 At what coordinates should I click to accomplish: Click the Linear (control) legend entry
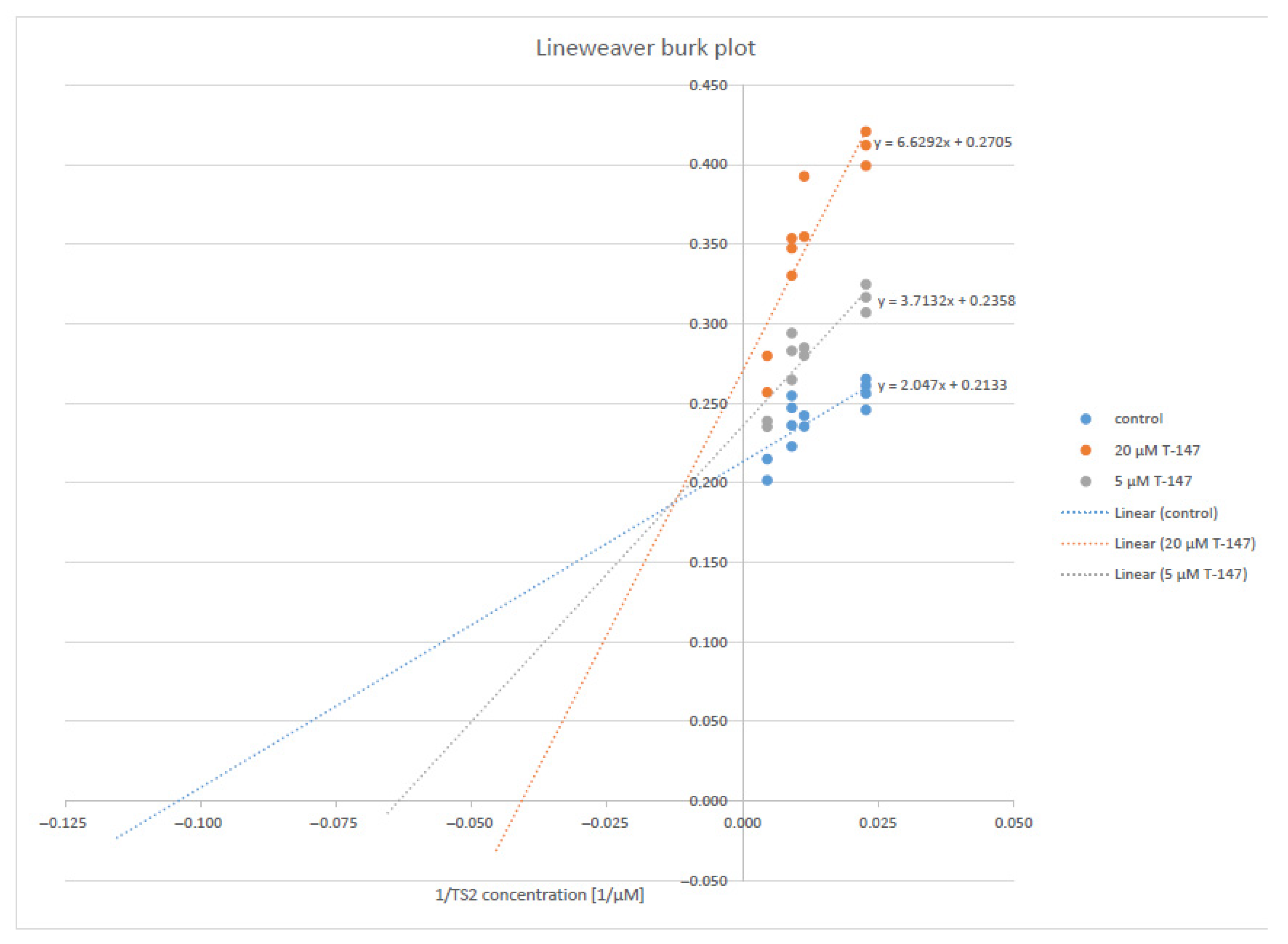pyautogui.click(x=1165, y=513)
